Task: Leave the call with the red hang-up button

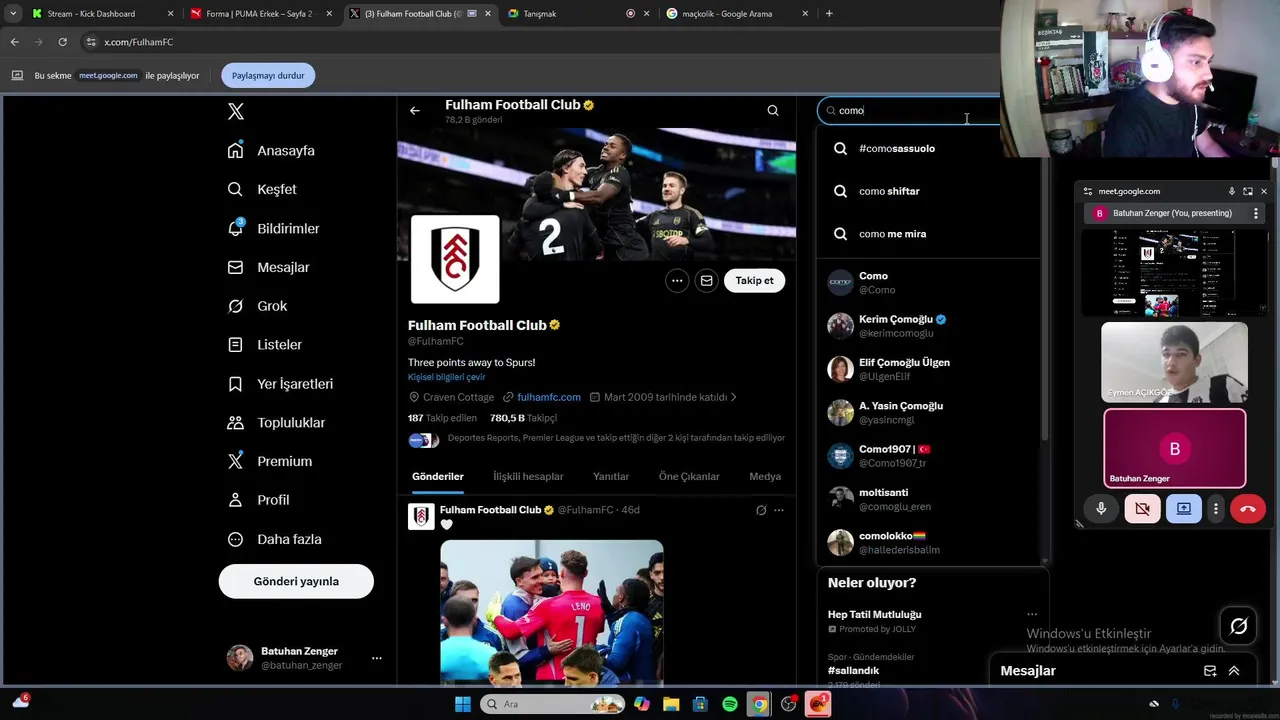Action: [1247, 508]
